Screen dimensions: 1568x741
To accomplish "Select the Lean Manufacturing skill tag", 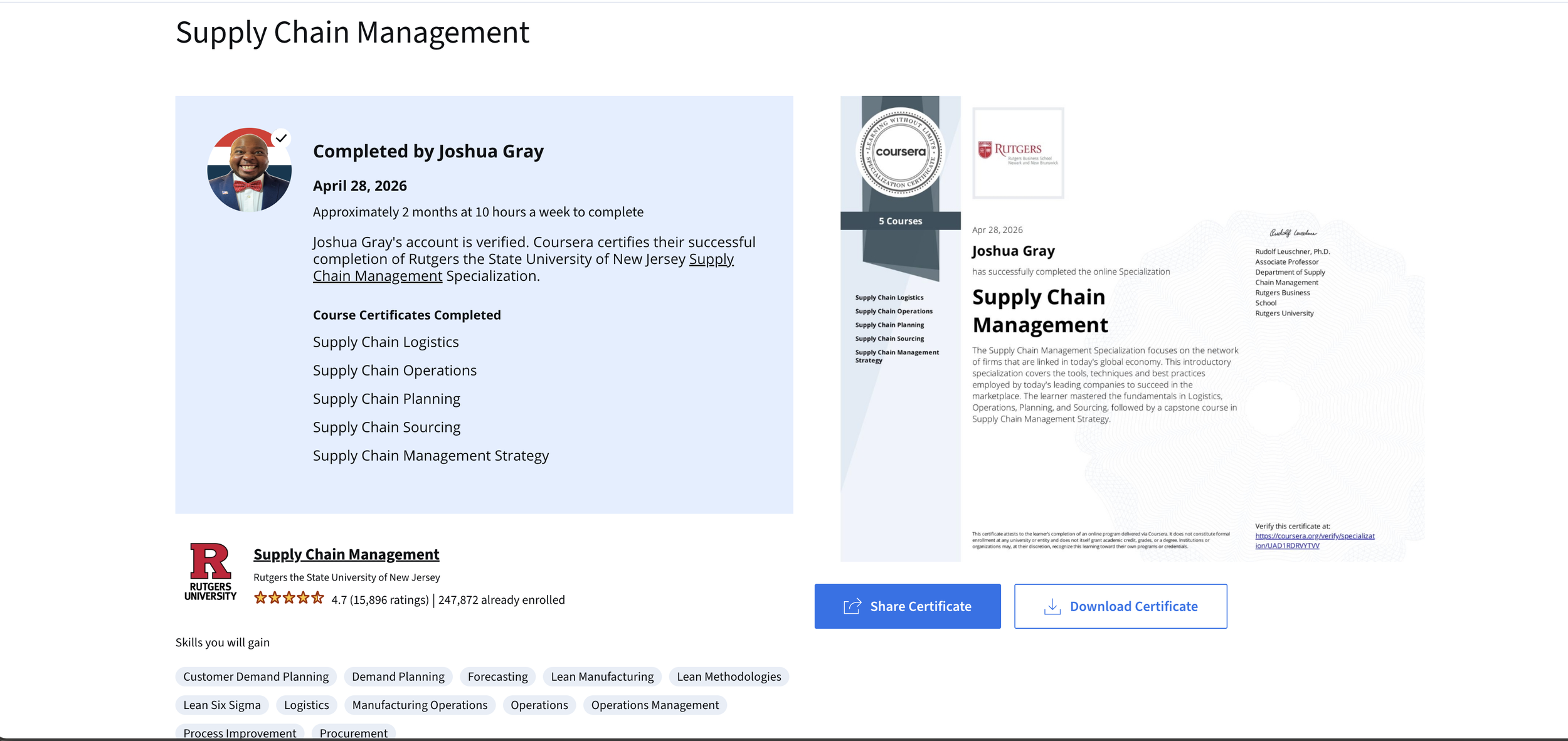I will point(602,676).
